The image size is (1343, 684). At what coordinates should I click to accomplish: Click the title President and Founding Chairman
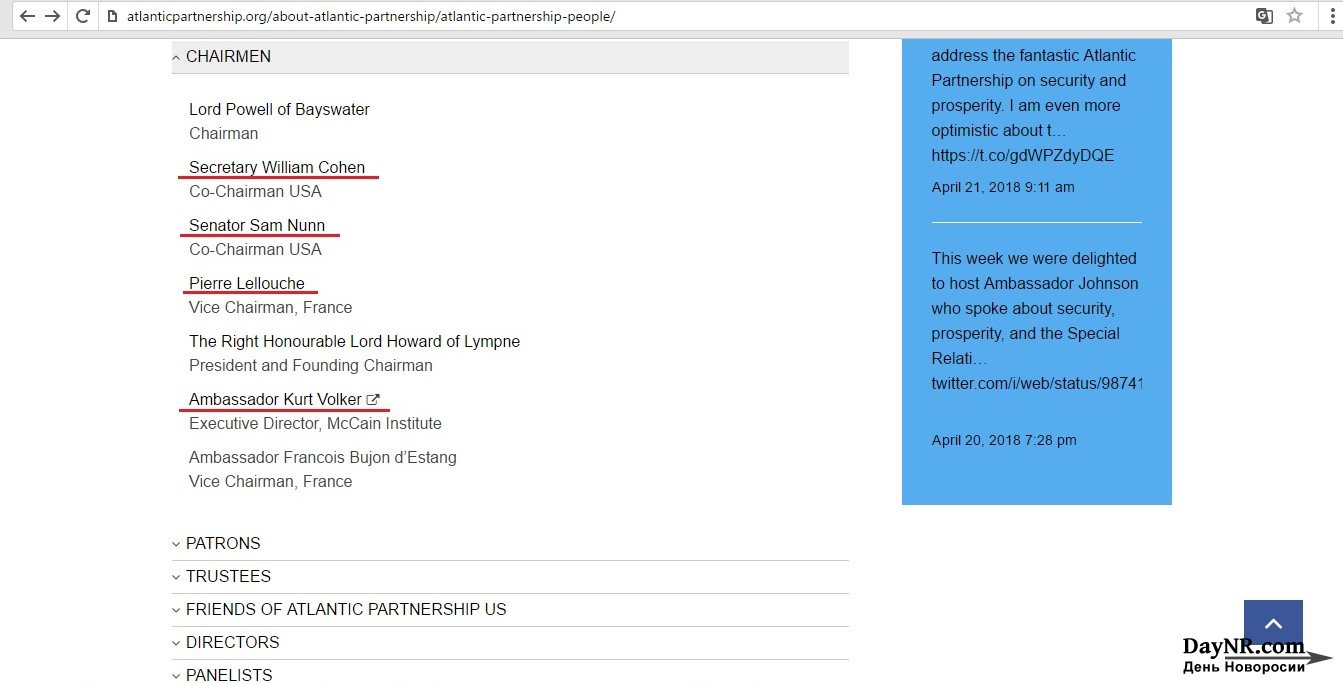(x=311, y=365)
